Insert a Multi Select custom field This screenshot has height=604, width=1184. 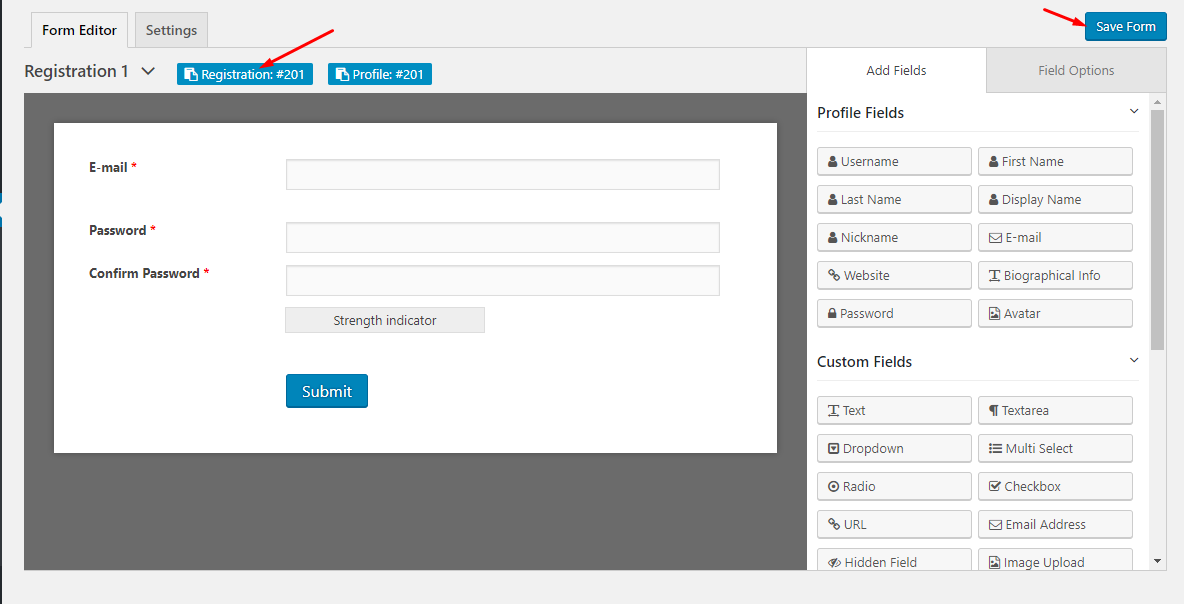coord(1055,448)
